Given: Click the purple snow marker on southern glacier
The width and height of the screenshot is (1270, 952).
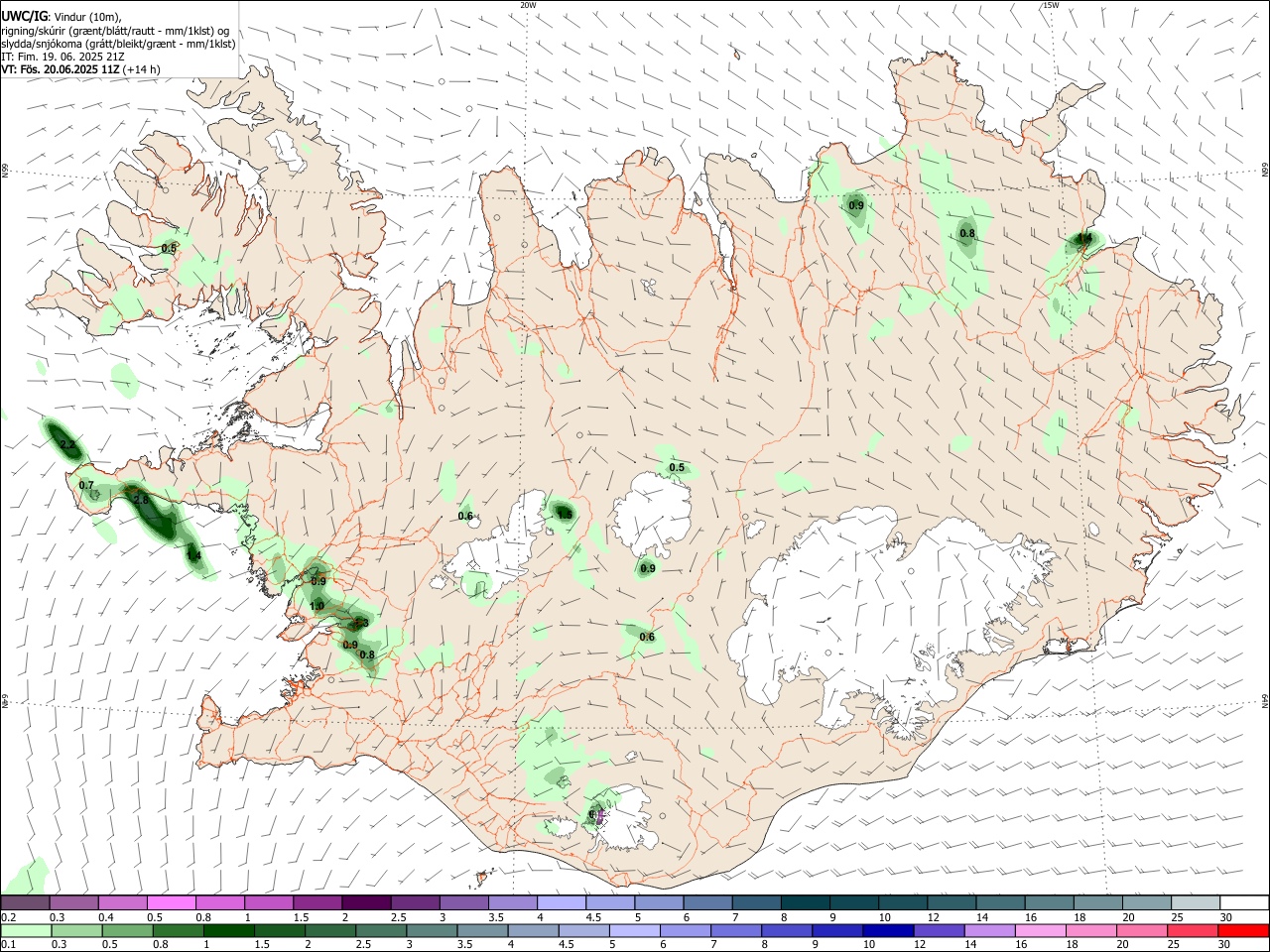Looking at the screenshot, I should 601,815.
